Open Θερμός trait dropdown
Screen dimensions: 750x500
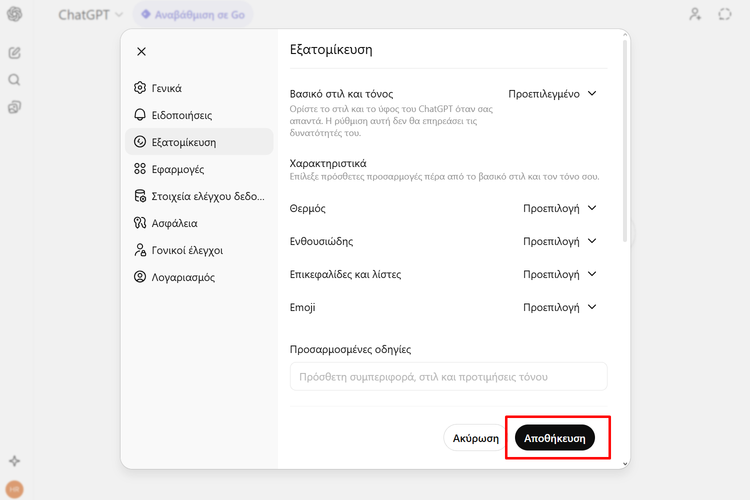click(x=559, y=209)
